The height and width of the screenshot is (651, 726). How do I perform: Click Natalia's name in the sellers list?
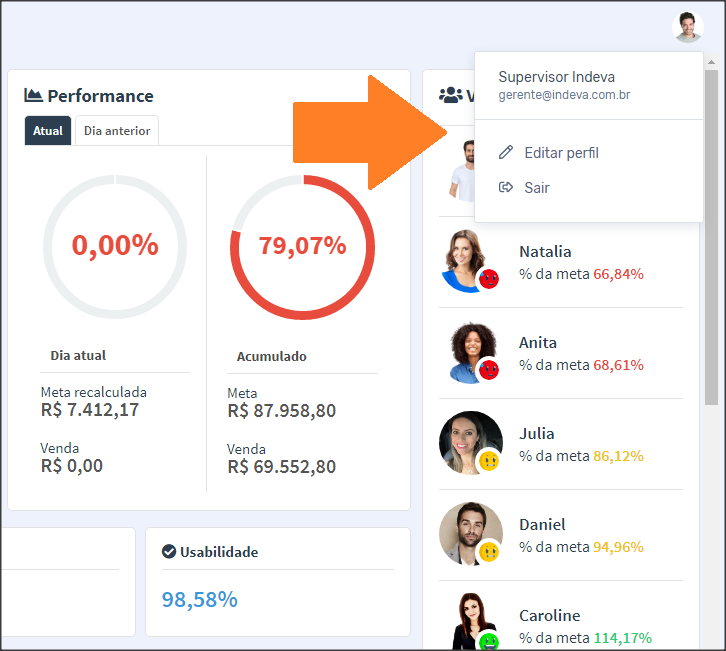pyautogui.click(x=545, y=252)
